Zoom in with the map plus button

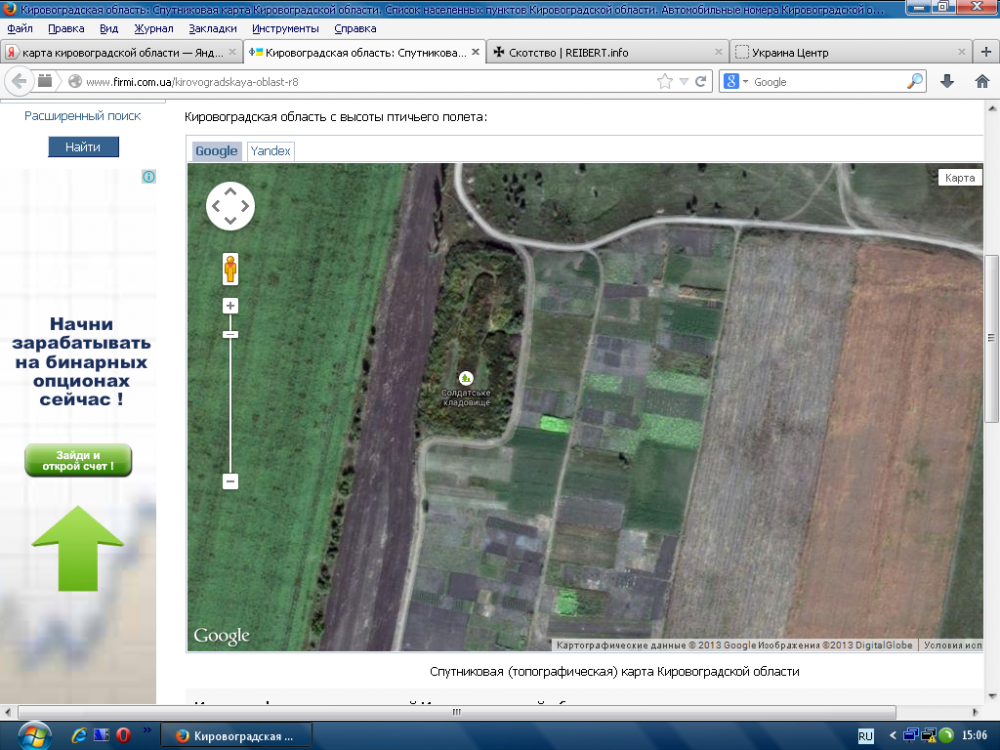point(230,306)
